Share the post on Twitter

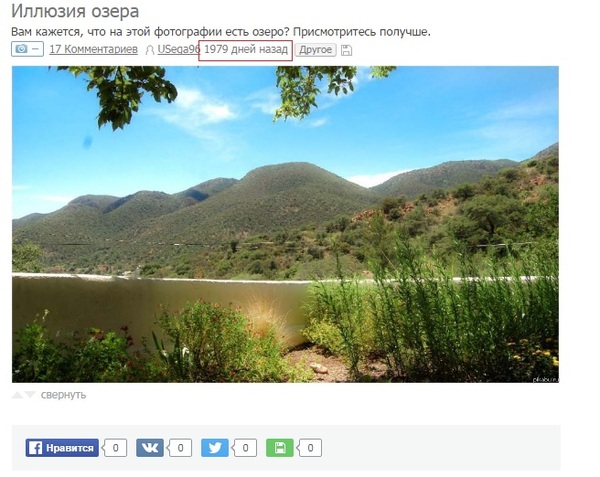215,448
